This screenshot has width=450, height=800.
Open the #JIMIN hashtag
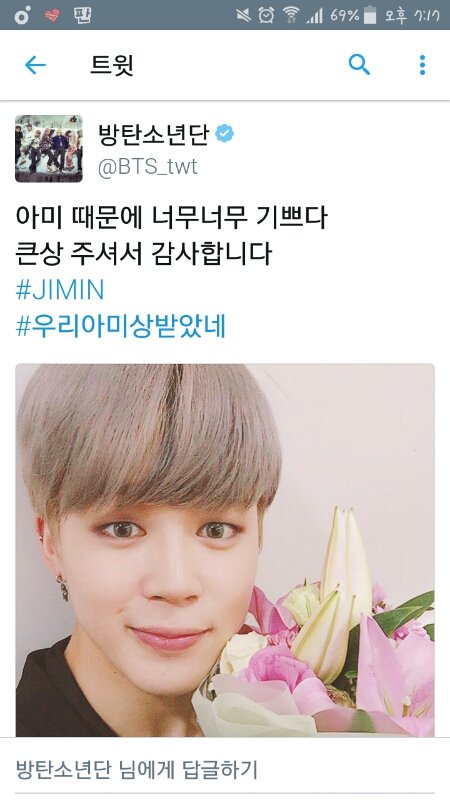(60, 290)
